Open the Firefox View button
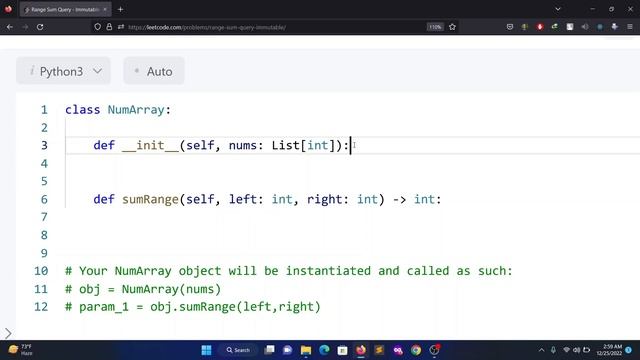 pyautogui.click(x=8, y=9)
